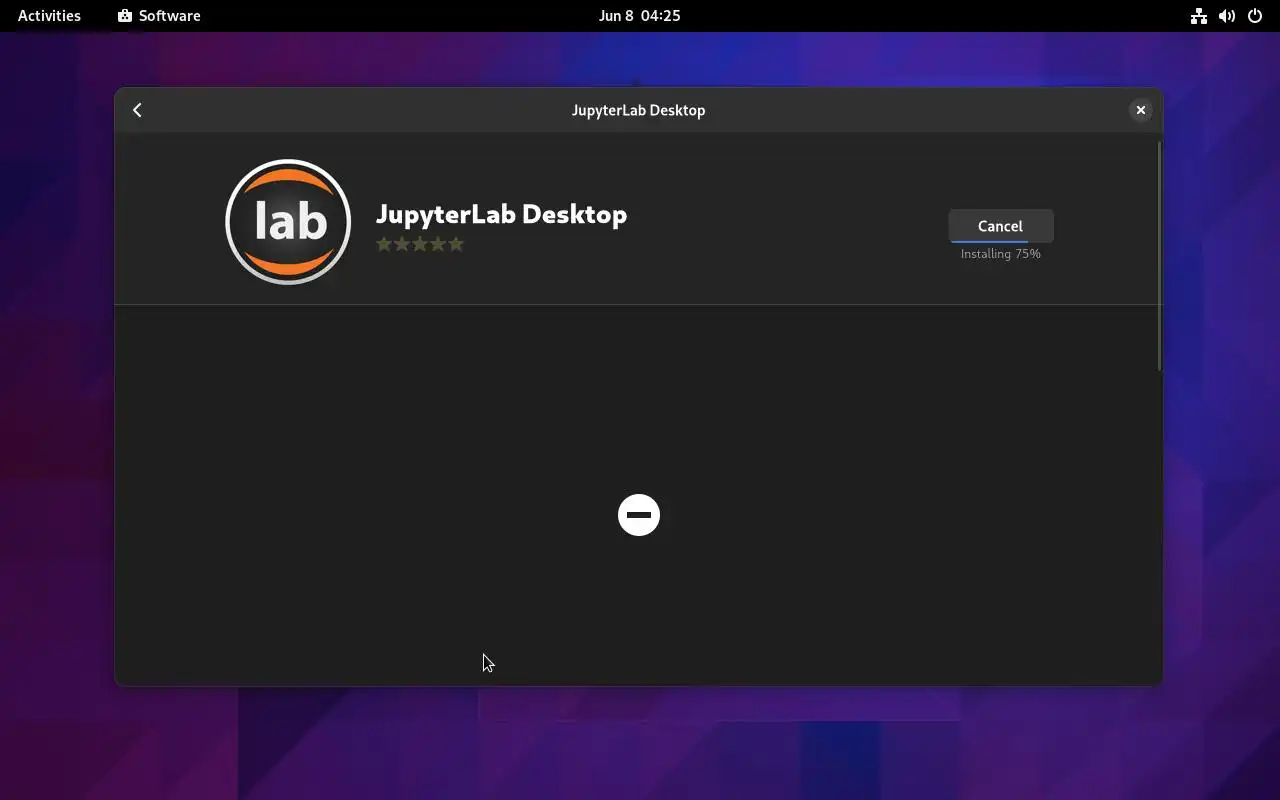
Task: Go back using the header arrow
Action: [137, 110]
